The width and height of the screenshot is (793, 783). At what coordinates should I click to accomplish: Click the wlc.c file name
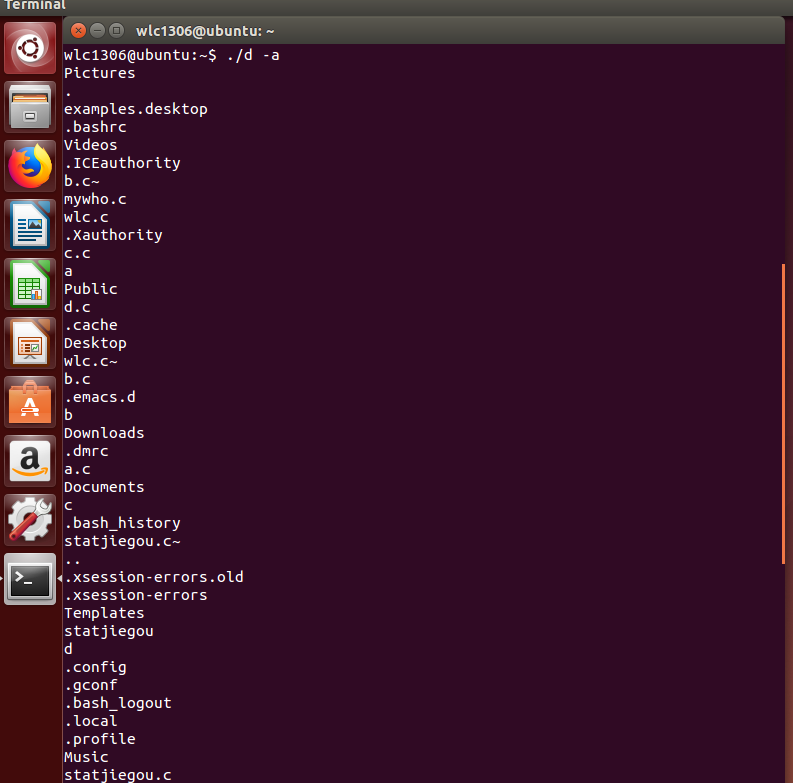coord(86,217)
